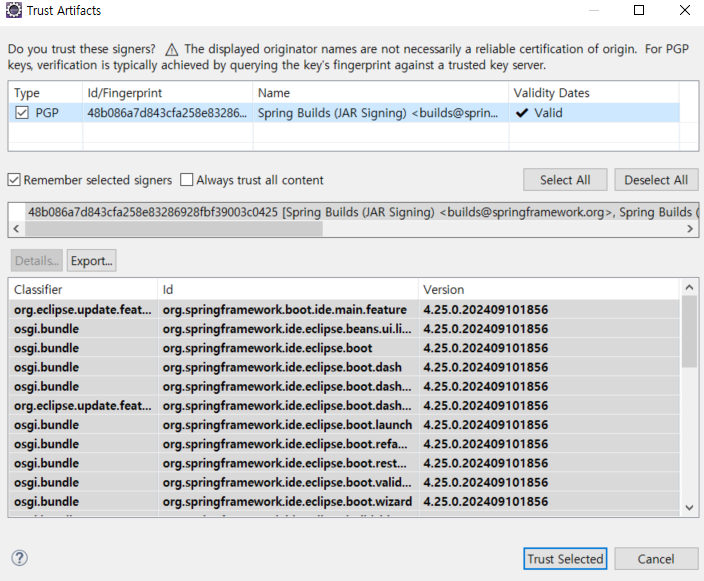Click horizontal scrollbar right arrow
The height and width of the screenshot is (581, 704).
tap(690, 229)
